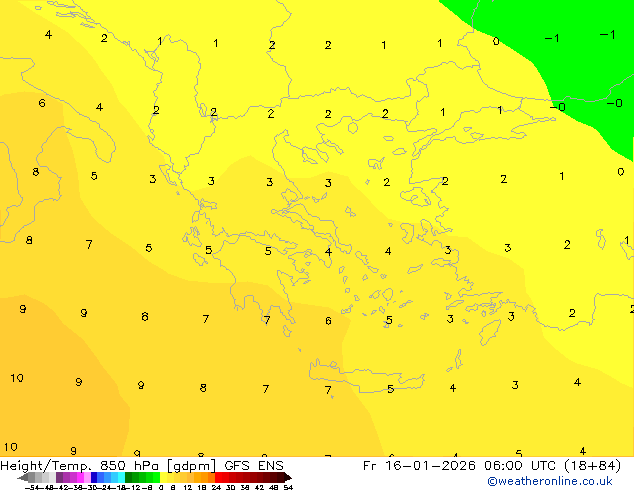The image size is (634, 490).
Task: Click the '-54' legend scale label
Action: [x=32, y=487]
